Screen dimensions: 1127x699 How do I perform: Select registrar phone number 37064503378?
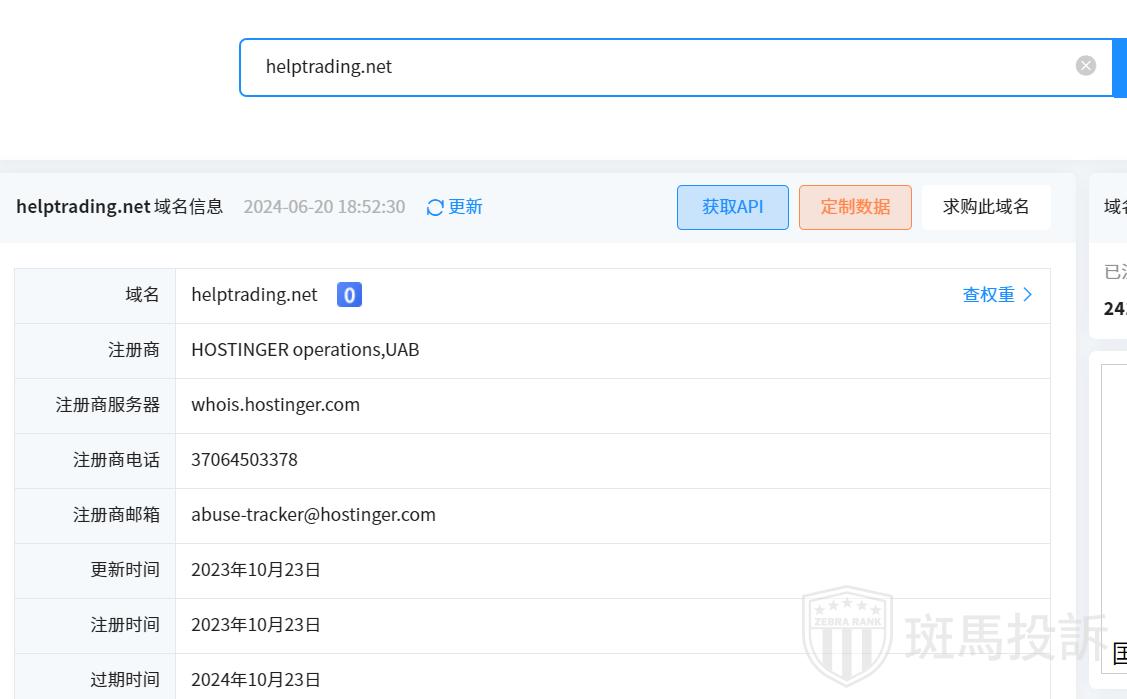(x=244, y=460)
